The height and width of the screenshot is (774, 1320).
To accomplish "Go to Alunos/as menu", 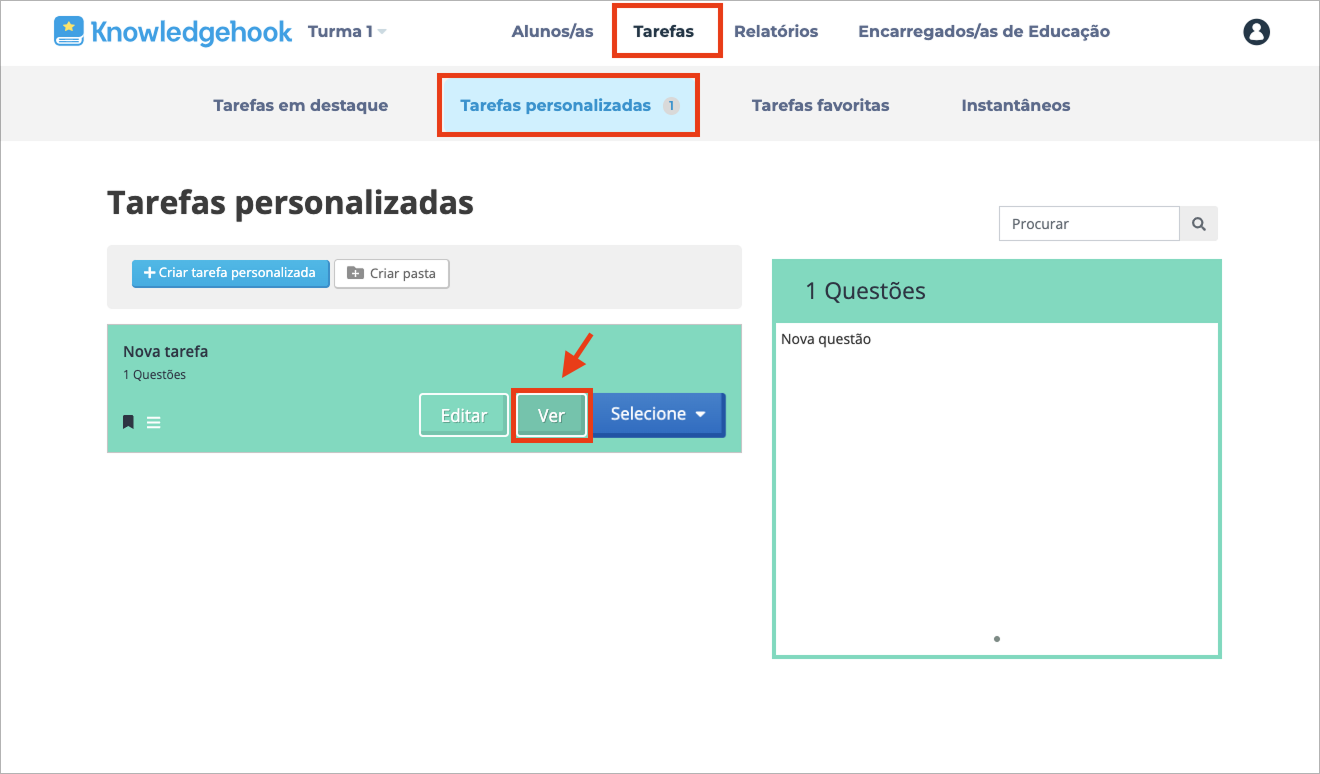I will pos(552,32).
